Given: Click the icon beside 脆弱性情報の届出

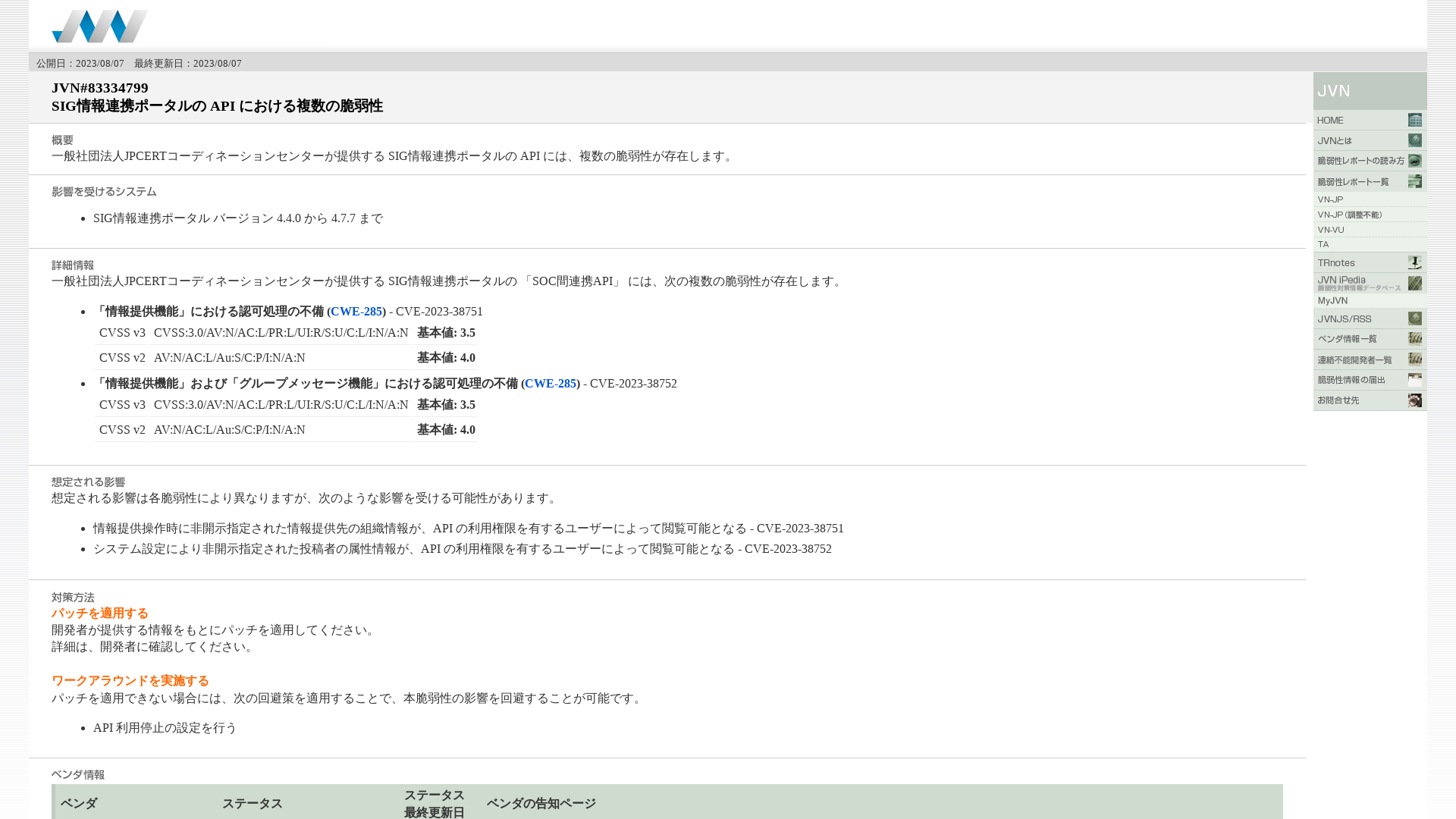Looking at the screenshot, I should [x=1415, y=381].
